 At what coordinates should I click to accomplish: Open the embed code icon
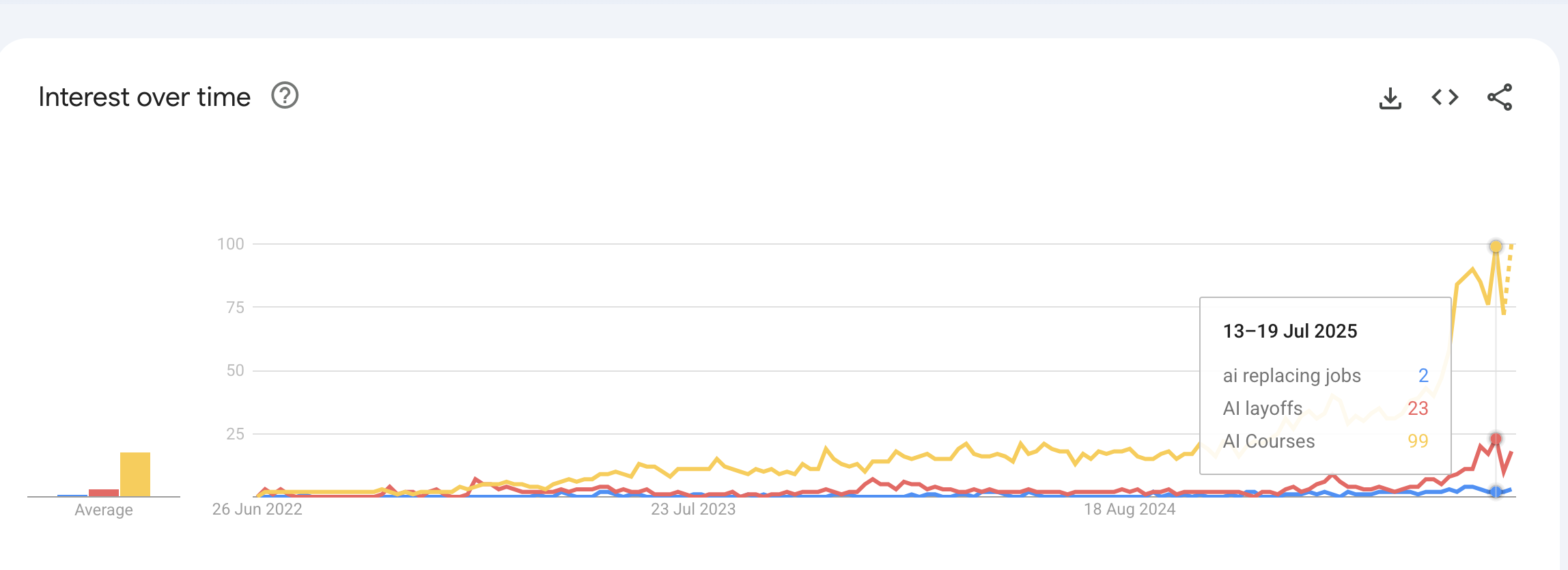[1444, 97]
